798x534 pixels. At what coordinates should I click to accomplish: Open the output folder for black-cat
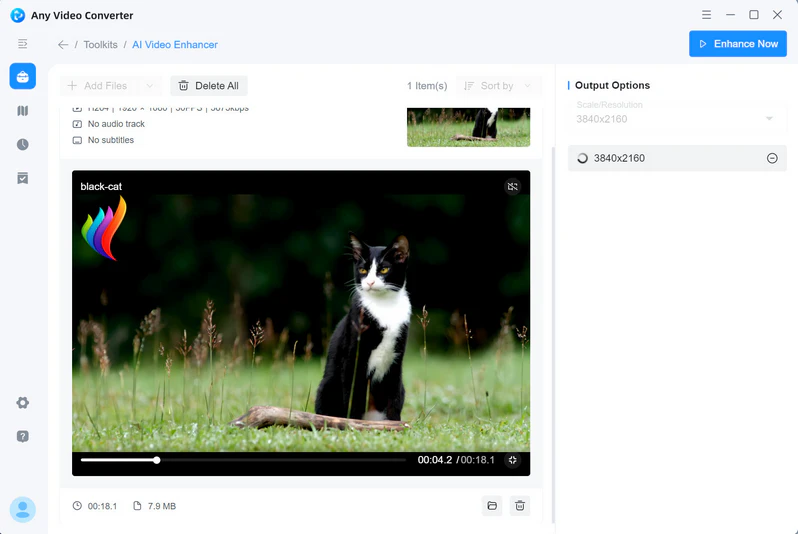coord(492,506)
